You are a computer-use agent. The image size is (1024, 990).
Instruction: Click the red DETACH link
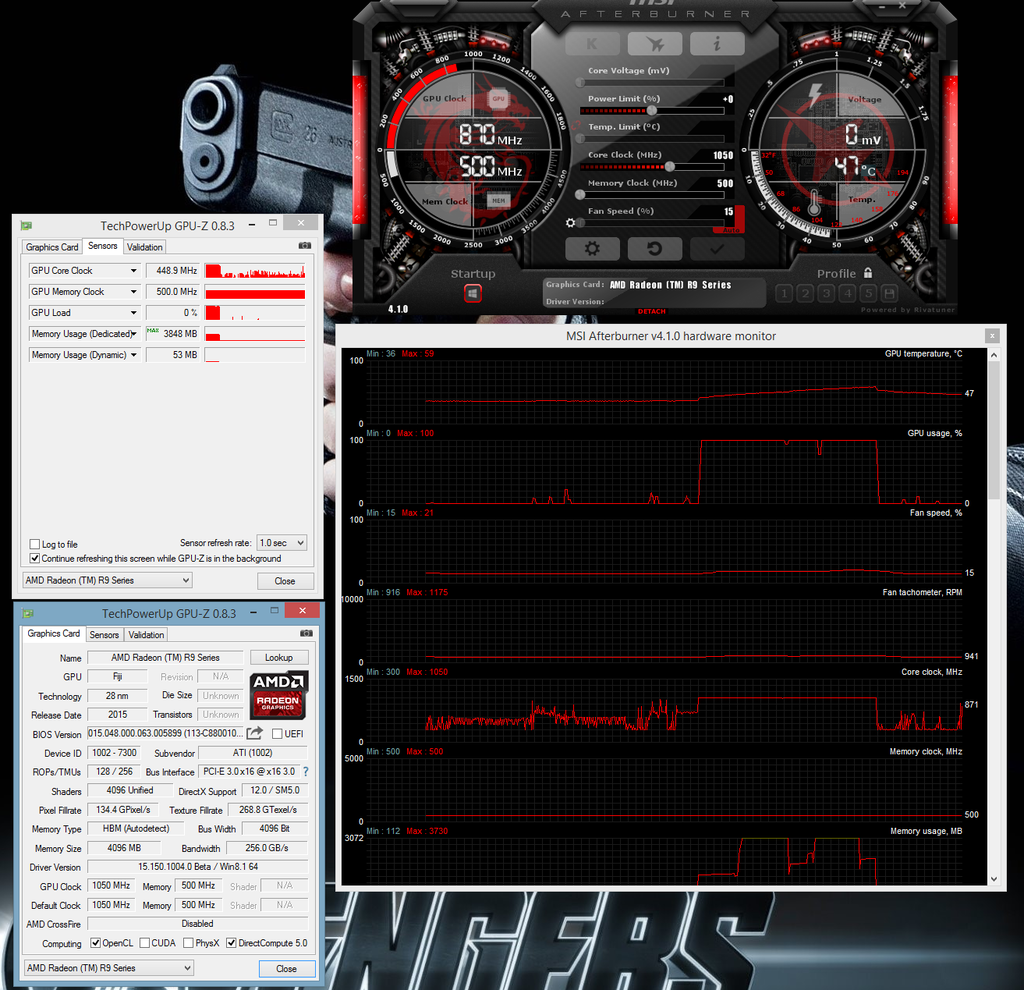(x=651, y=311)
